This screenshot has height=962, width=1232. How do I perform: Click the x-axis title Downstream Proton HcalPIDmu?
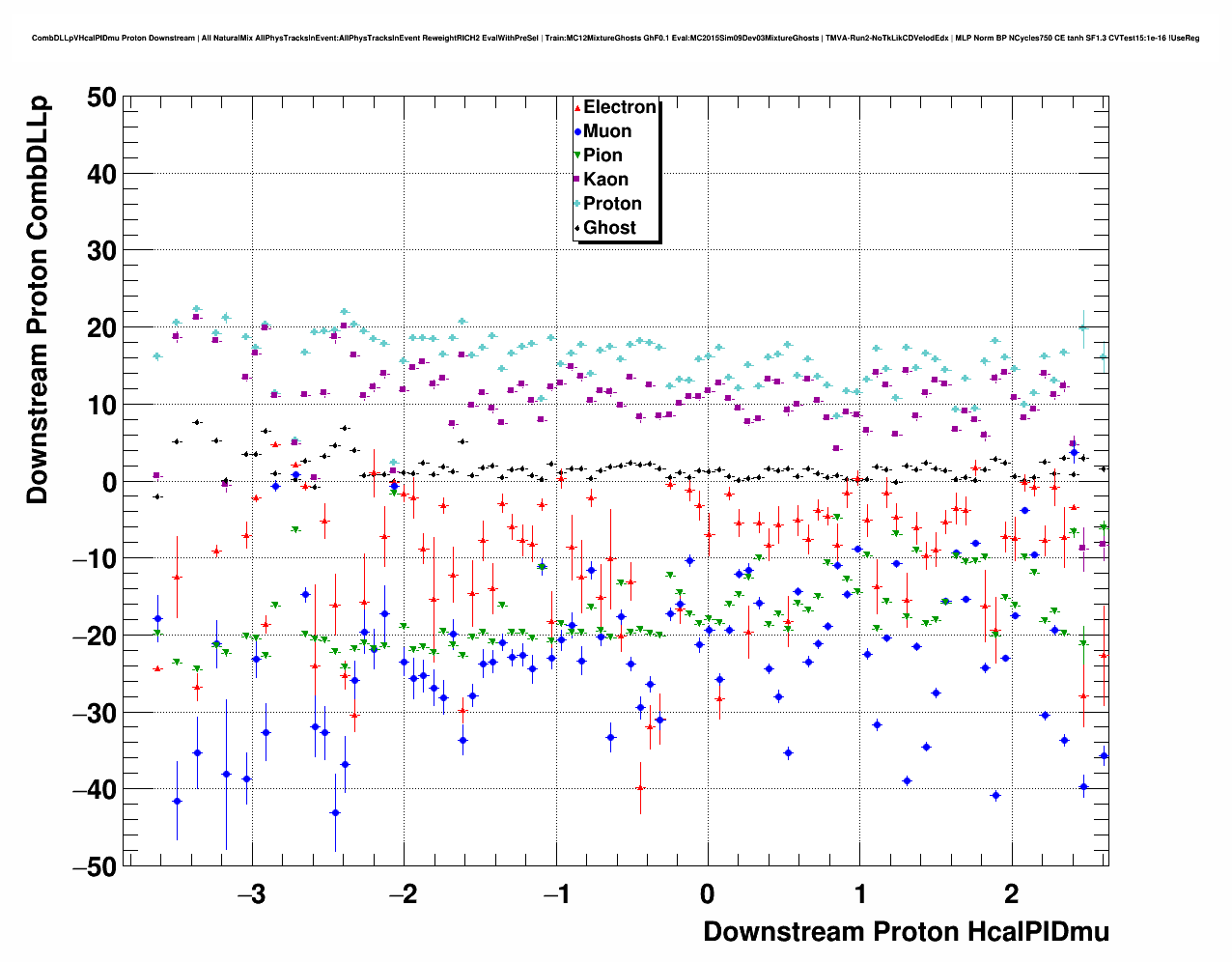click(x=906, y=932)
